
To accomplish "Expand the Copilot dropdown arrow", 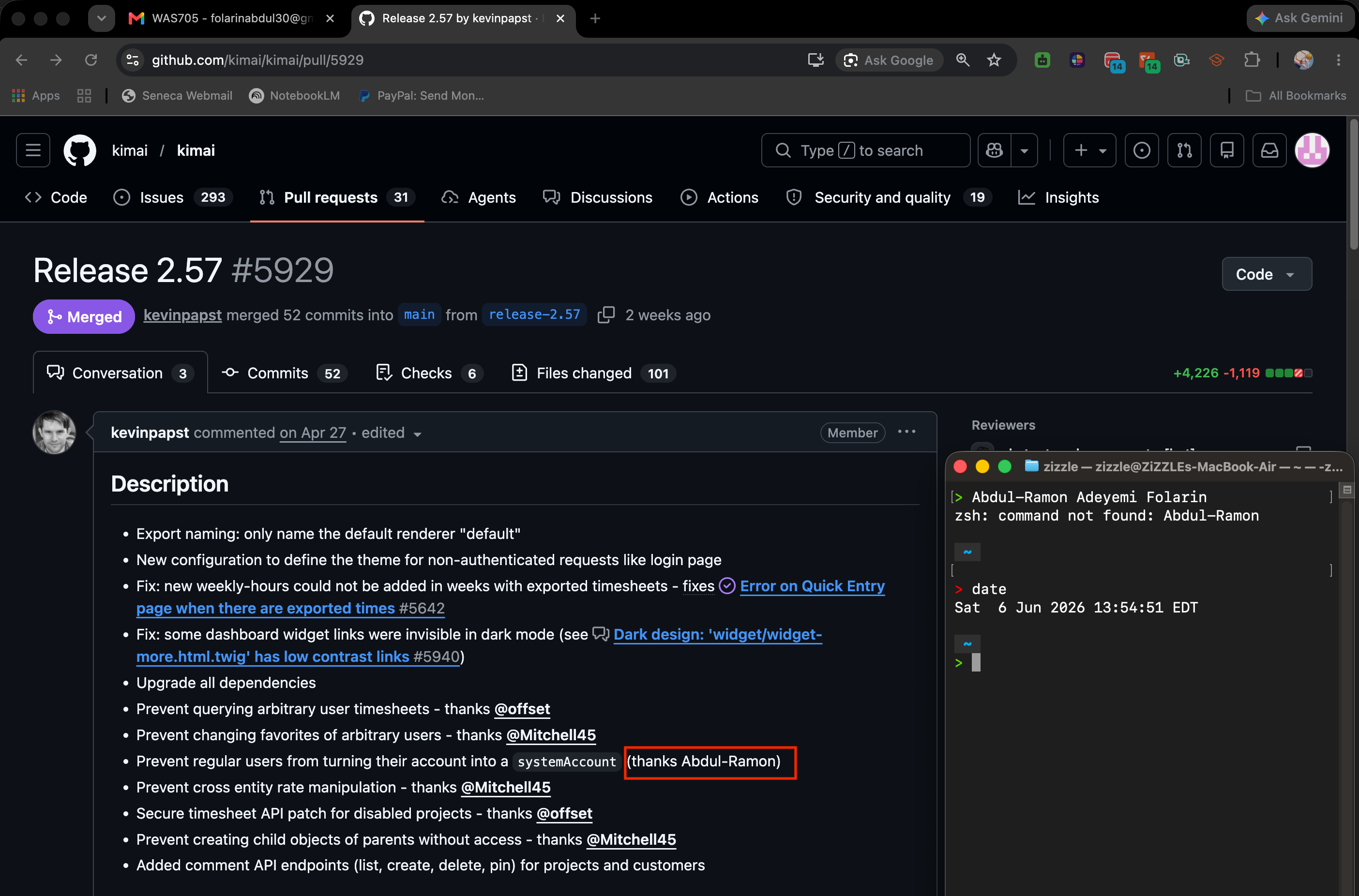I will (1024, 150).
